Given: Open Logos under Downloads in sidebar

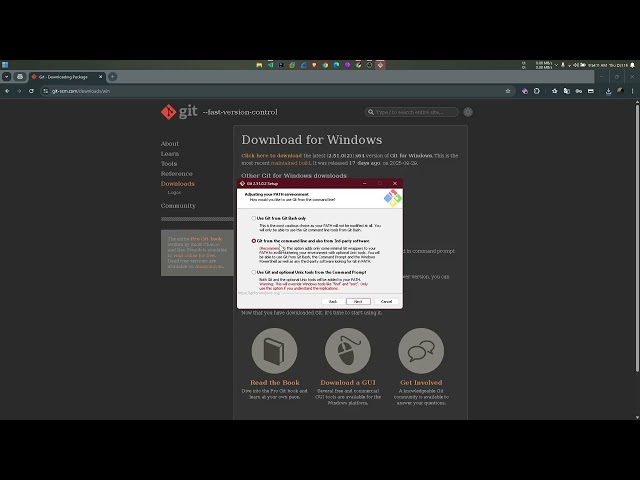Looking at the screenshot, I should [x=174, y=192].
